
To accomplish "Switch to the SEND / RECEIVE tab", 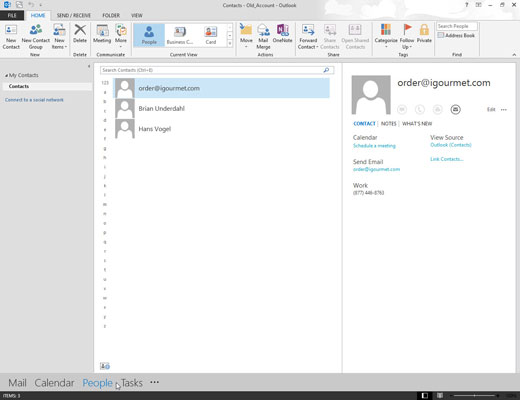I will coord(74,15).
